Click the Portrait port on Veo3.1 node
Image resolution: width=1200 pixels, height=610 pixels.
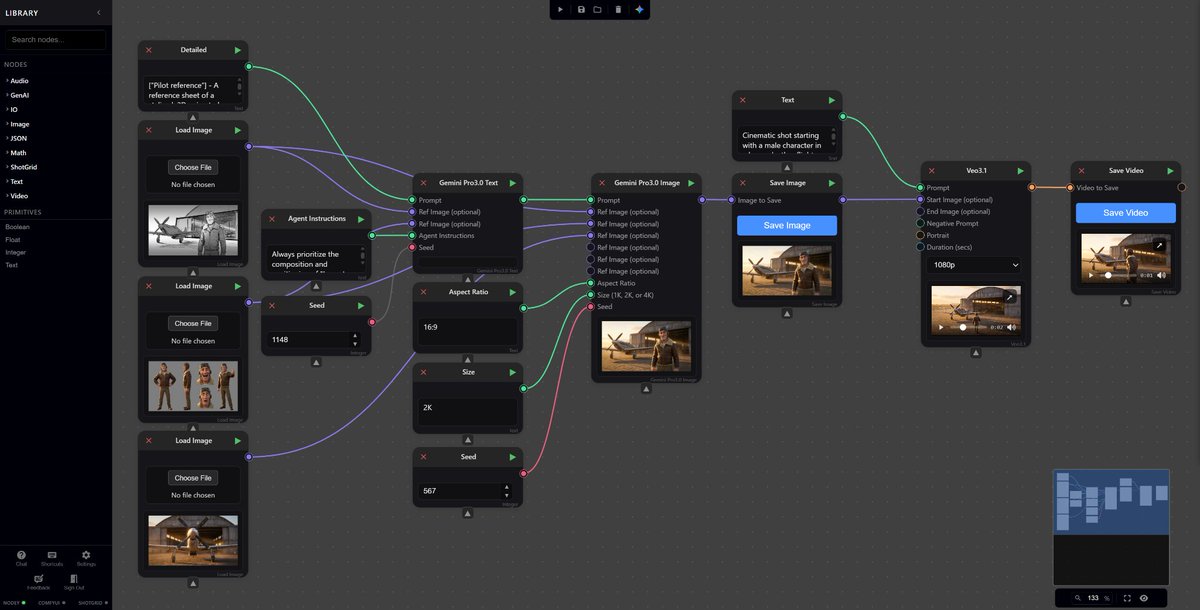point(920,235)
